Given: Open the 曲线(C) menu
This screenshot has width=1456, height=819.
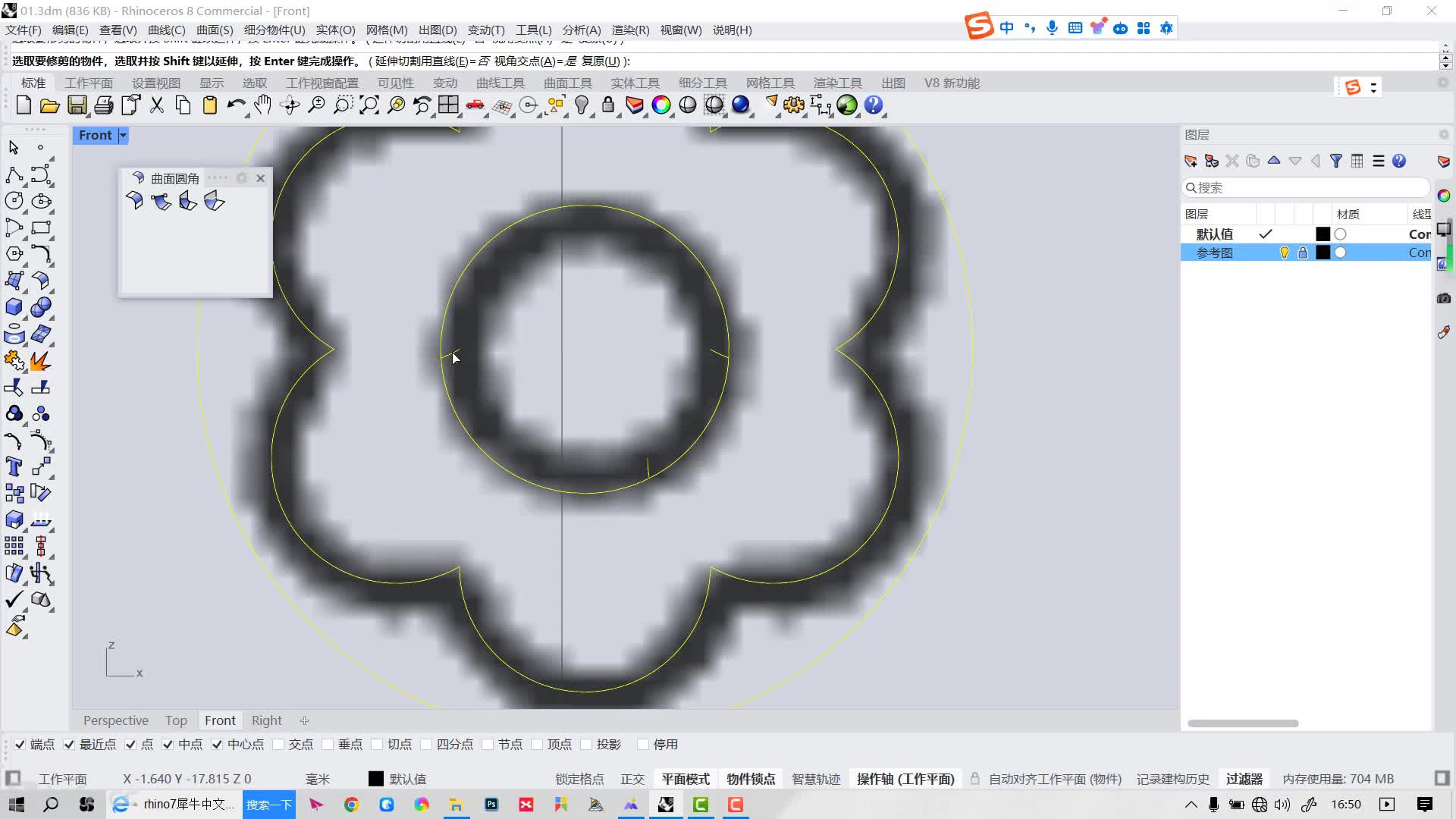Looking at the screenshot, I should [167, 30].
